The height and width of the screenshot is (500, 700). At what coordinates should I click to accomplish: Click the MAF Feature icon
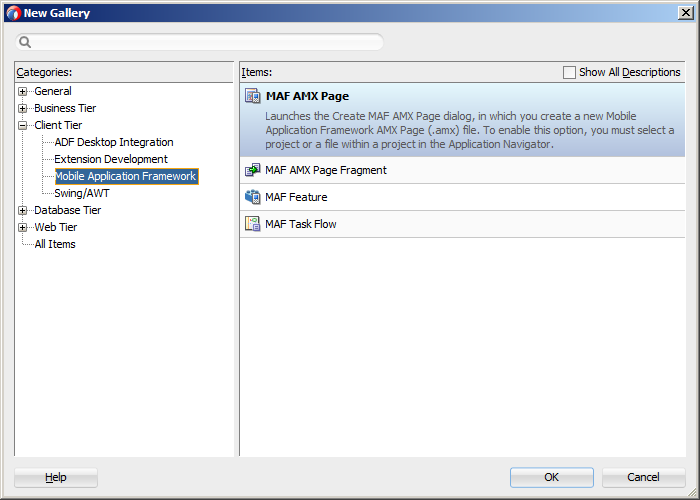pyautogui.click(x=253, y=197)
